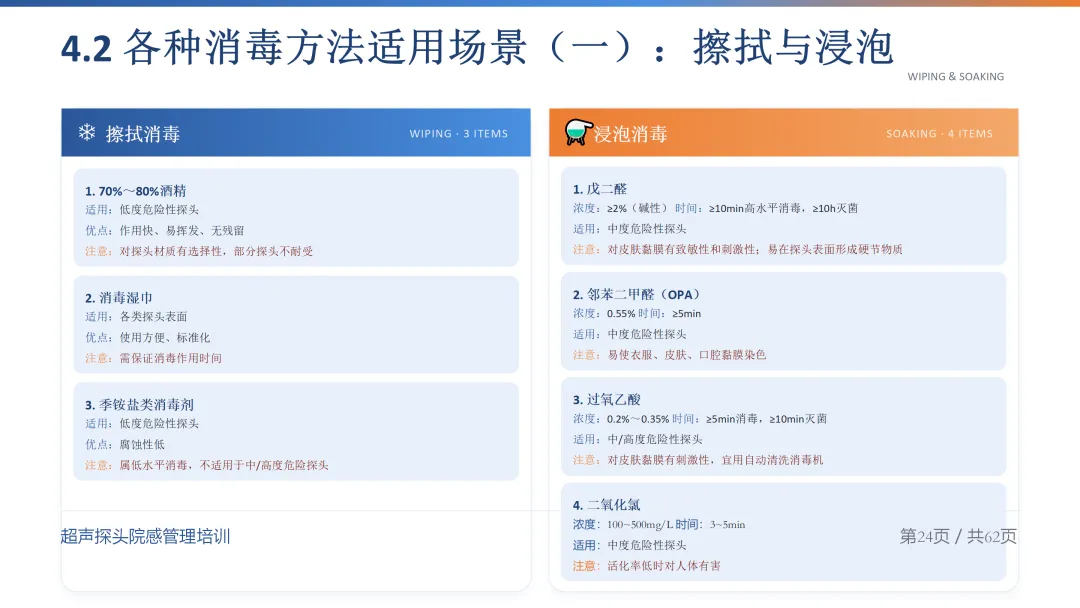Select the heading 4. 二氧化氯
Screen dimensions: 1080x608
click(x=607, y=505)
